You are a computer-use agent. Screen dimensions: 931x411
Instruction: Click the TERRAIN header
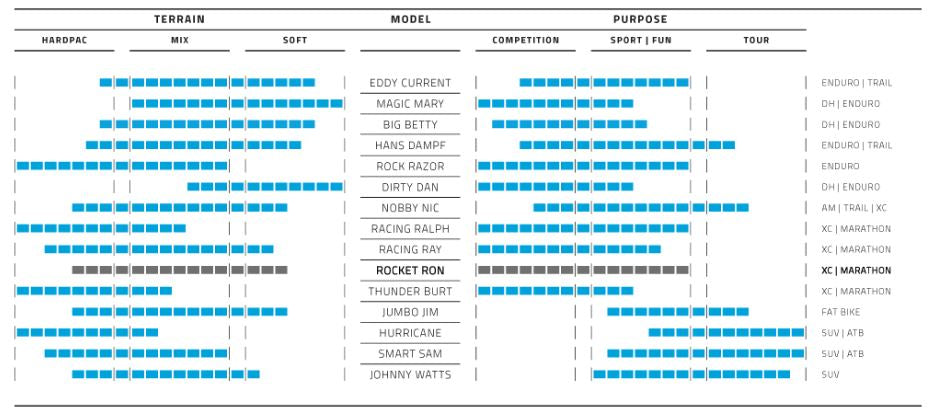click(x=179, y=19)
